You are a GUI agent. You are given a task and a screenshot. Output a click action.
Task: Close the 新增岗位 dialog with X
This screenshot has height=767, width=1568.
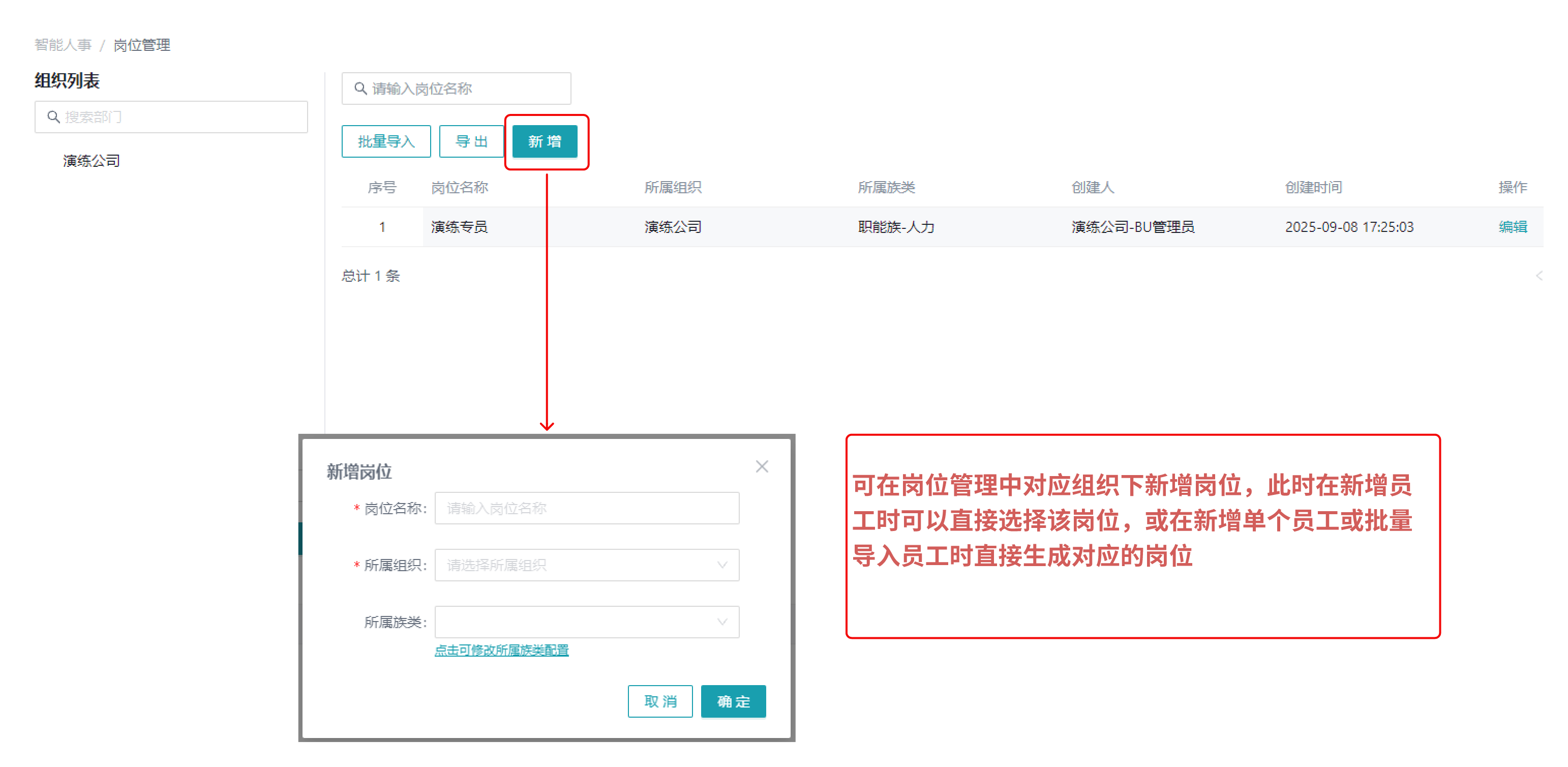[x=762, y=467]
